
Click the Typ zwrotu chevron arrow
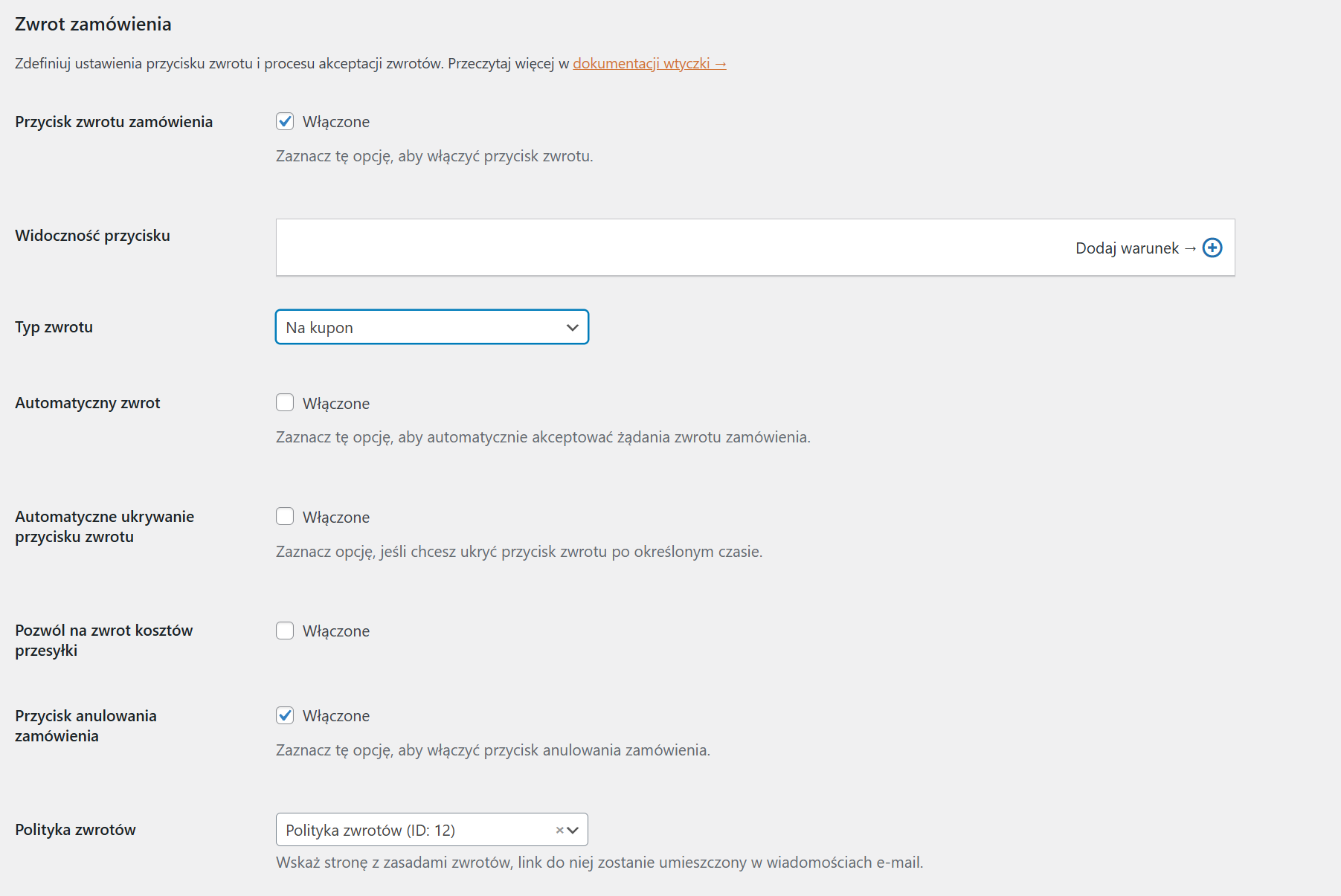(572, 328)
